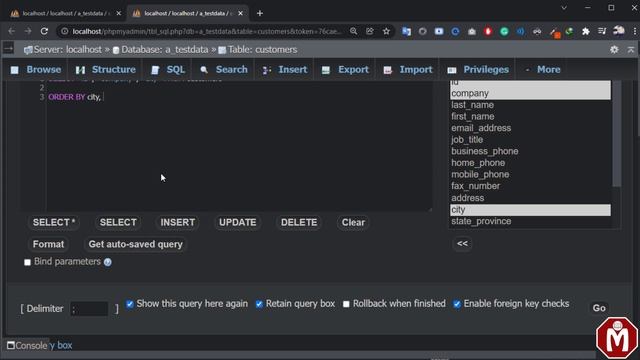Screen dimensions: 640x360
Task: Click Get auto-saved query
Action: point(136,244)
